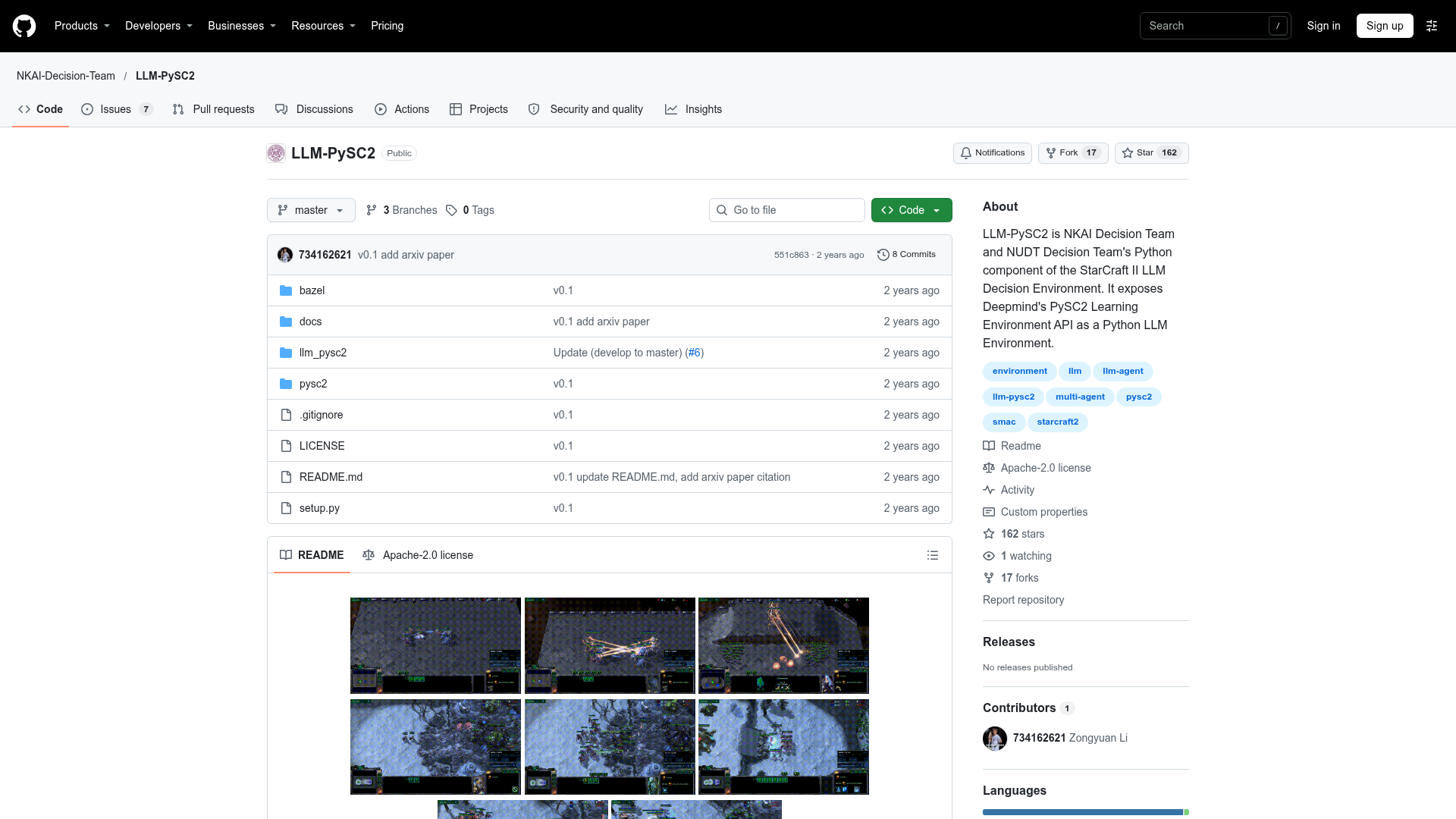Open the README outline list icon
The height and width of the screenshot is (819, 1456).
(933, 555)
